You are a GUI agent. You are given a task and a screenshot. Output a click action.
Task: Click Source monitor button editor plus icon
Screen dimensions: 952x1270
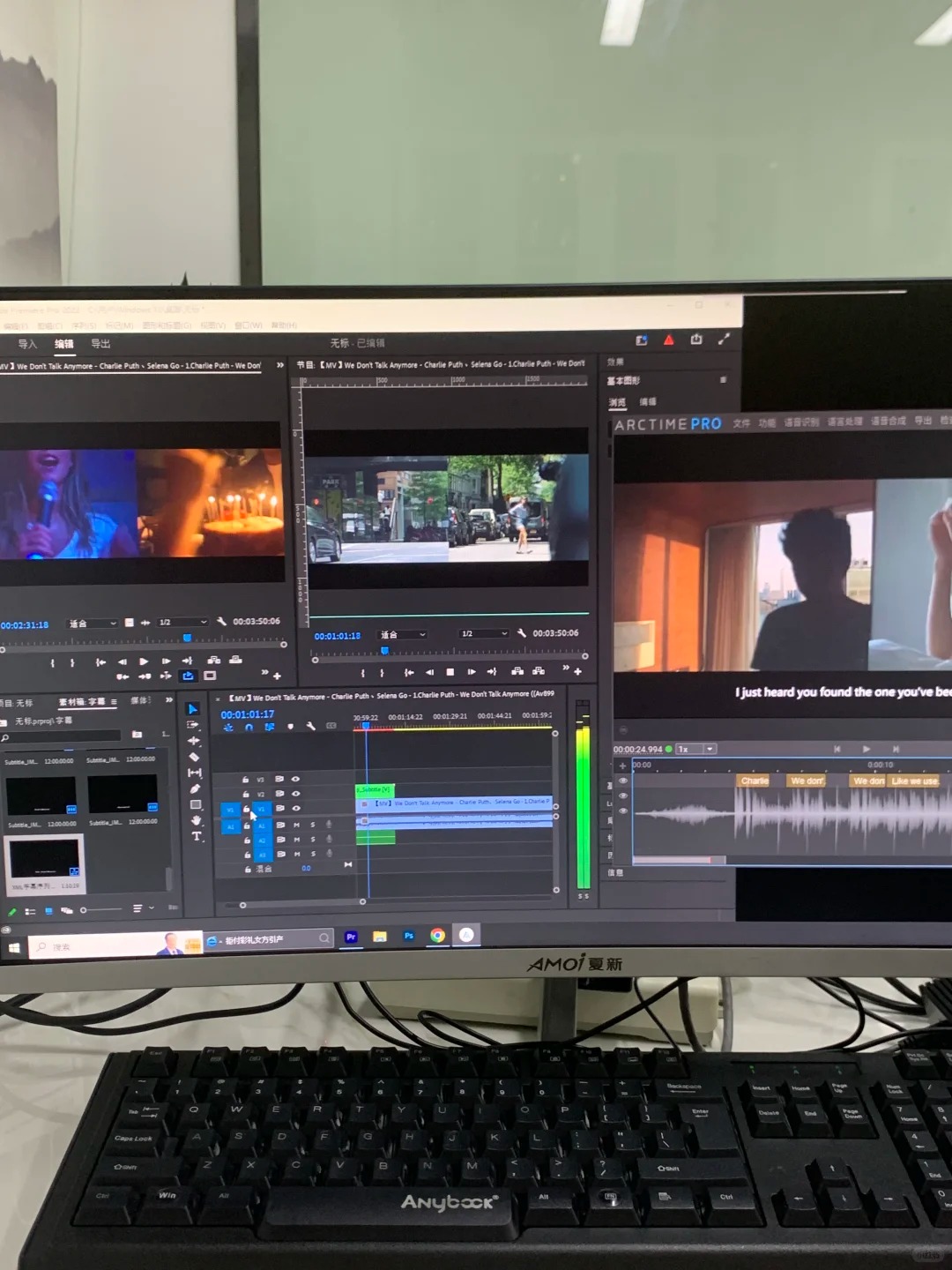tap(277, 676)
